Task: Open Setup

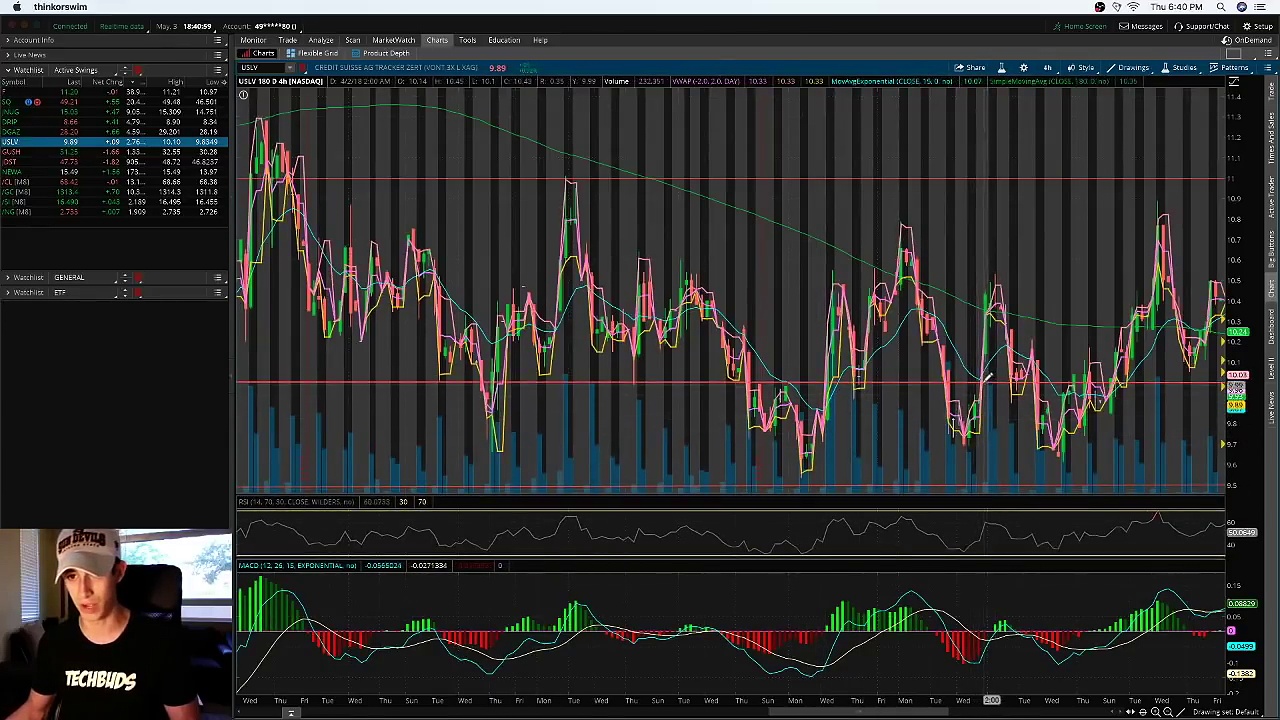Action: click(1258, 26)
